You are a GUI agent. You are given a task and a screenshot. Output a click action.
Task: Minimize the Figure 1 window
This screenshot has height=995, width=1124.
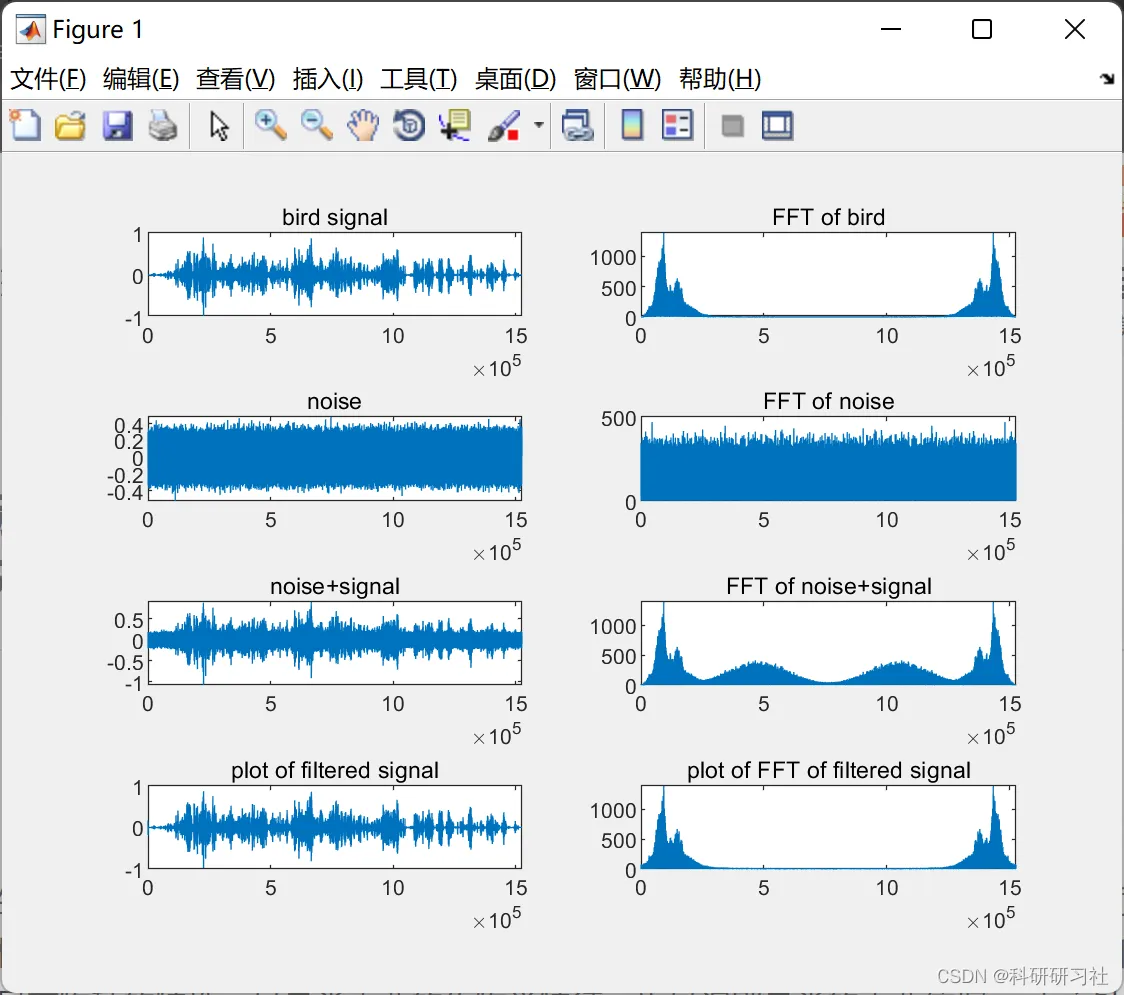pos(891,29)
